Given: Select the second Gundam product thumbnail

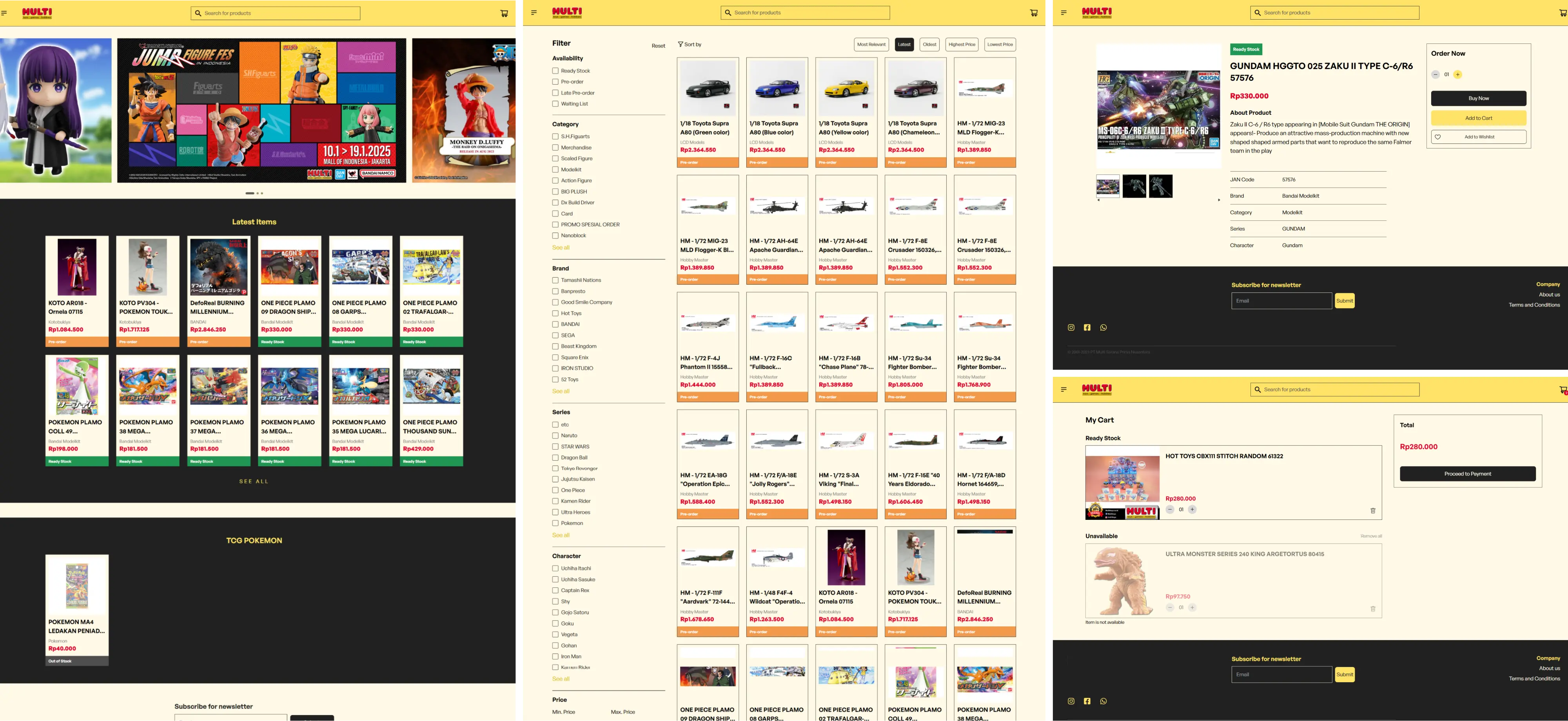Looking at the screenshot, I should (x=1134, y=186).
